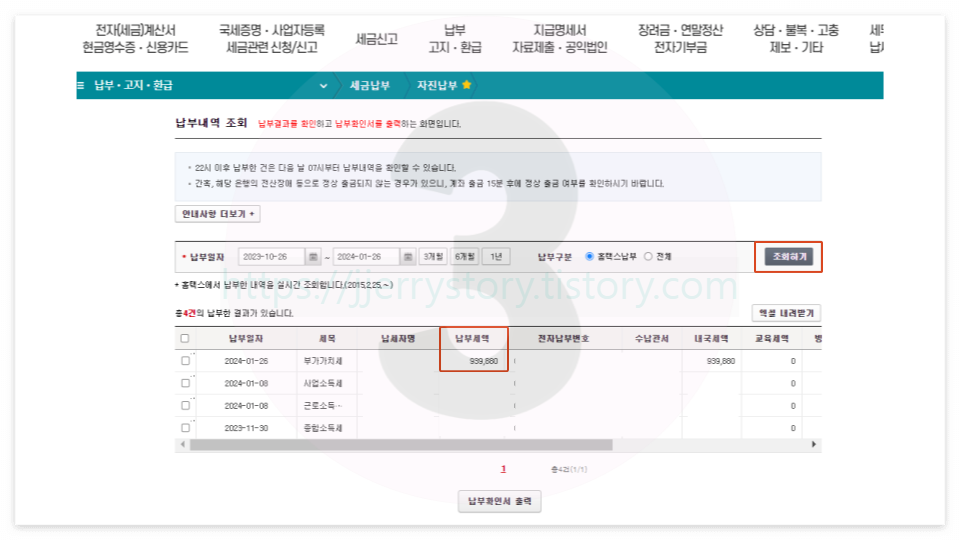Select the 전체 radio button
Image resolution: width=960 pixels, height=540 pixels.
[x=648, y=257]
